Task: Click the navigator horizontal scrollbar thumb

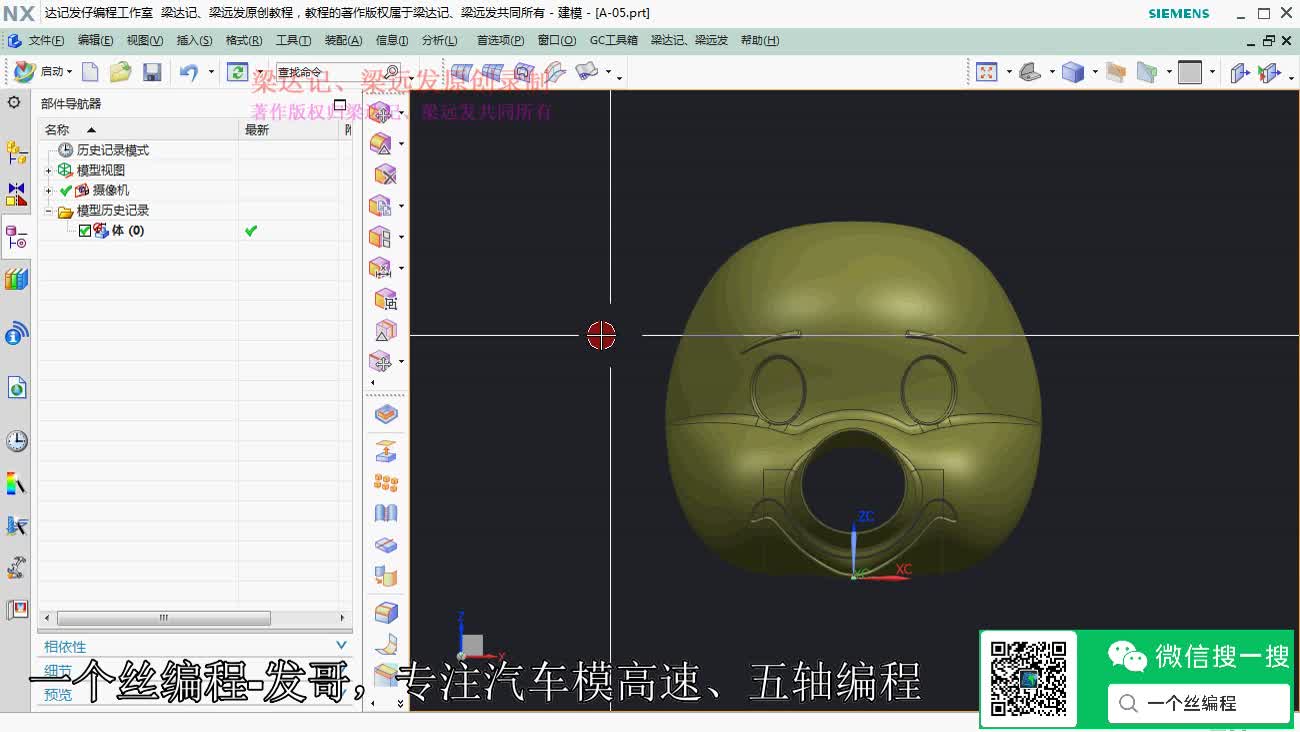Action: click(x=163, y=618)
